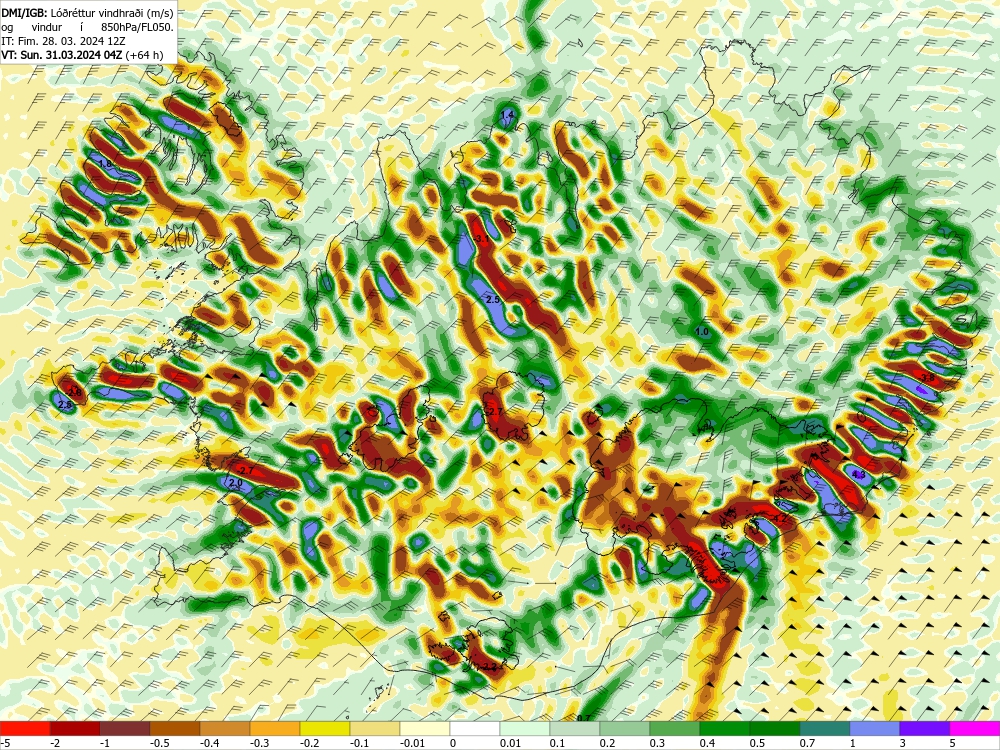The image size is (1000, 750).
Task: Click the '-3.1' value label on the map
Action: (x=481, y=239)
